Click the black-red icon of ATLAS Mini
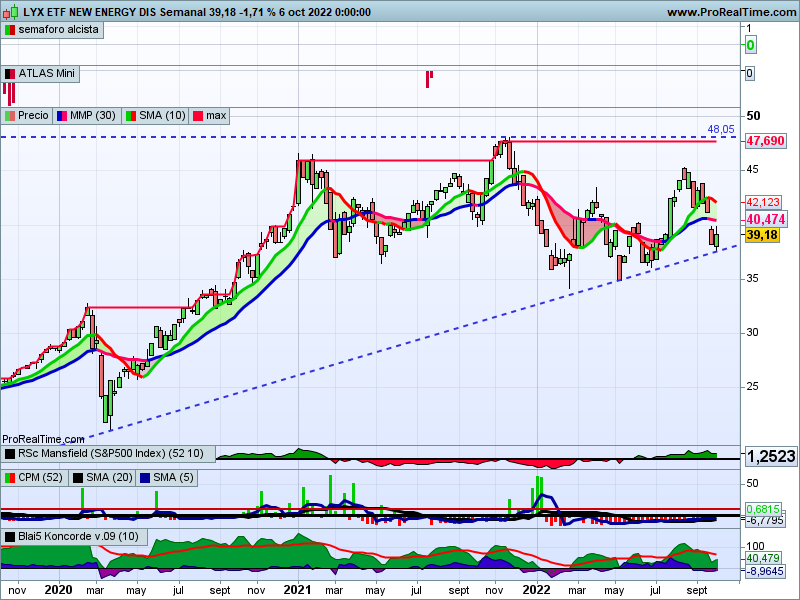The width and height of the screenshot is (800, 600). tap(10, 74)
